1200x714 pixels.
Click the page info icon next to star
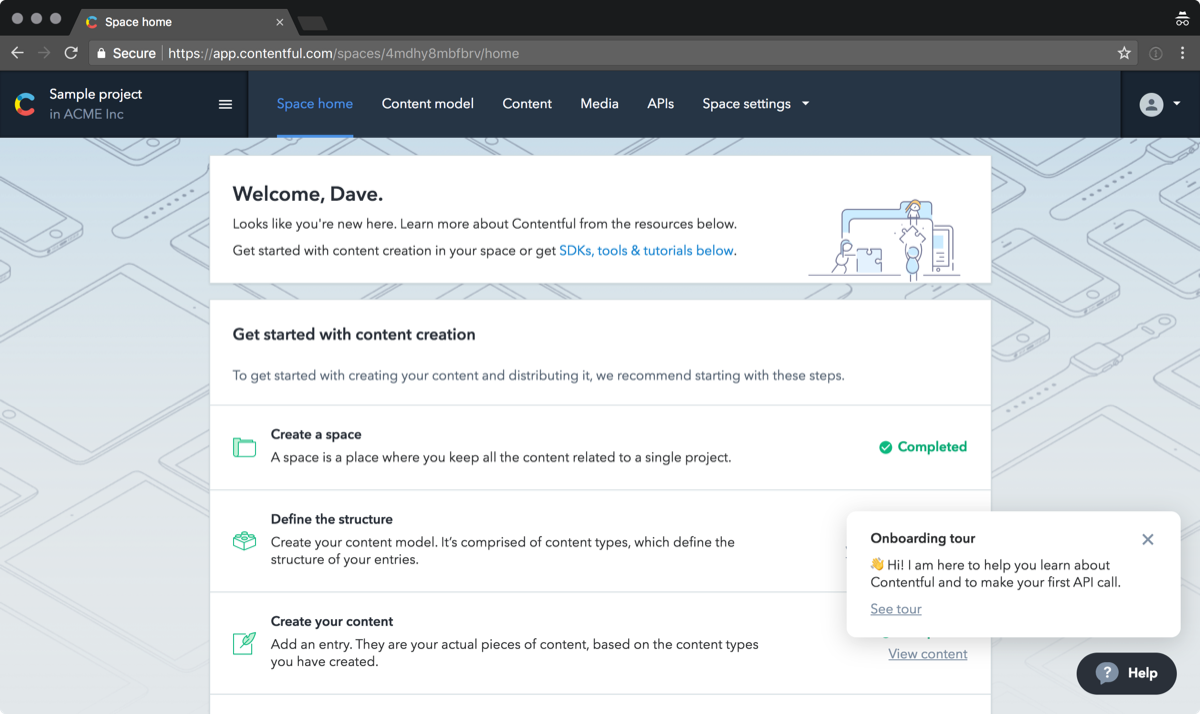[x=1155, y=53]
